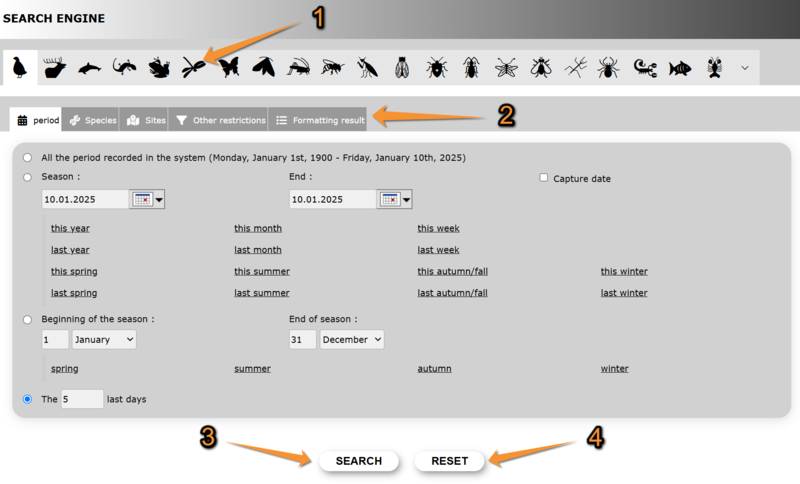This screenshot has width=800, height=484.
Task: Pick the dolphin marine mammals icon
Action: click(89, 68)
